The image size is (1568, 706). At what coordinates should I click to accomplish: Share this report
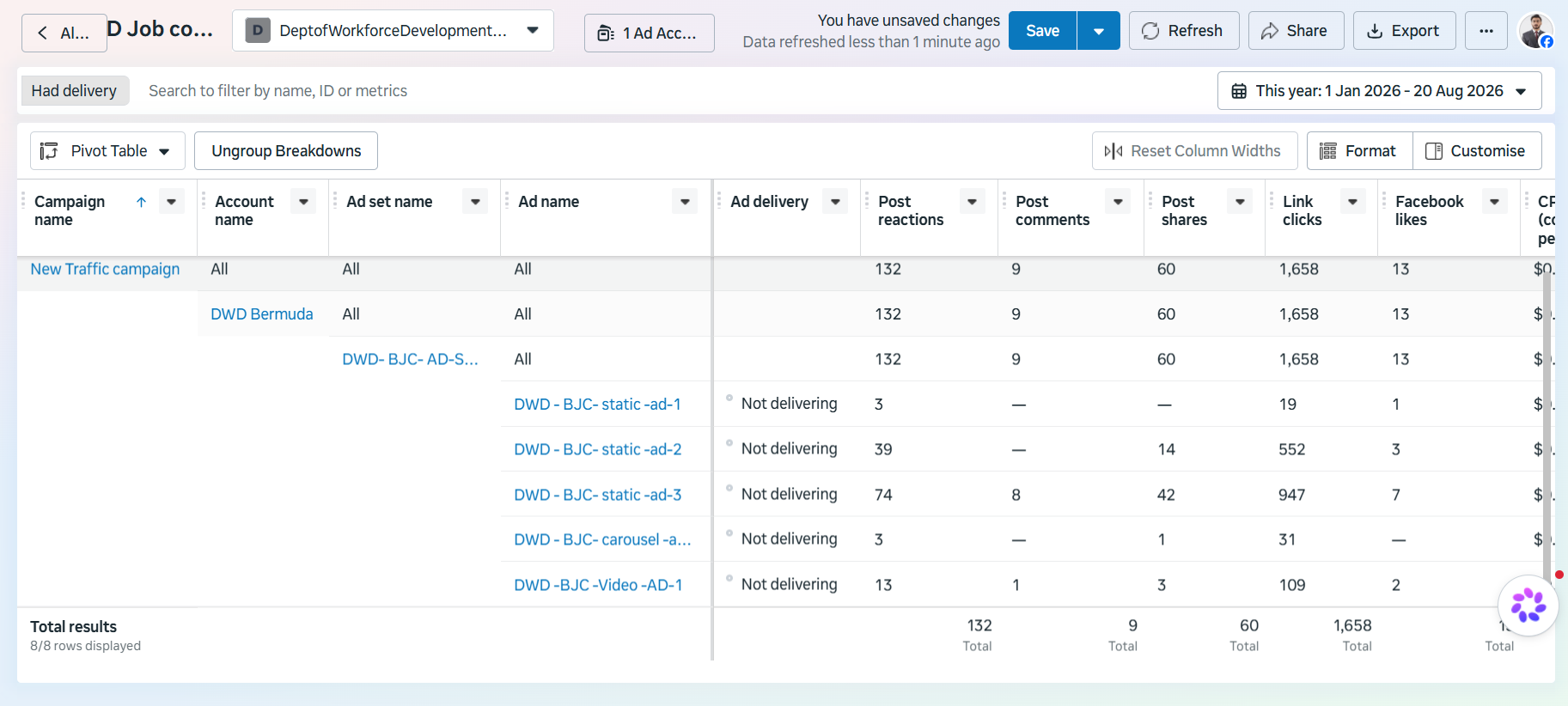1296,31
